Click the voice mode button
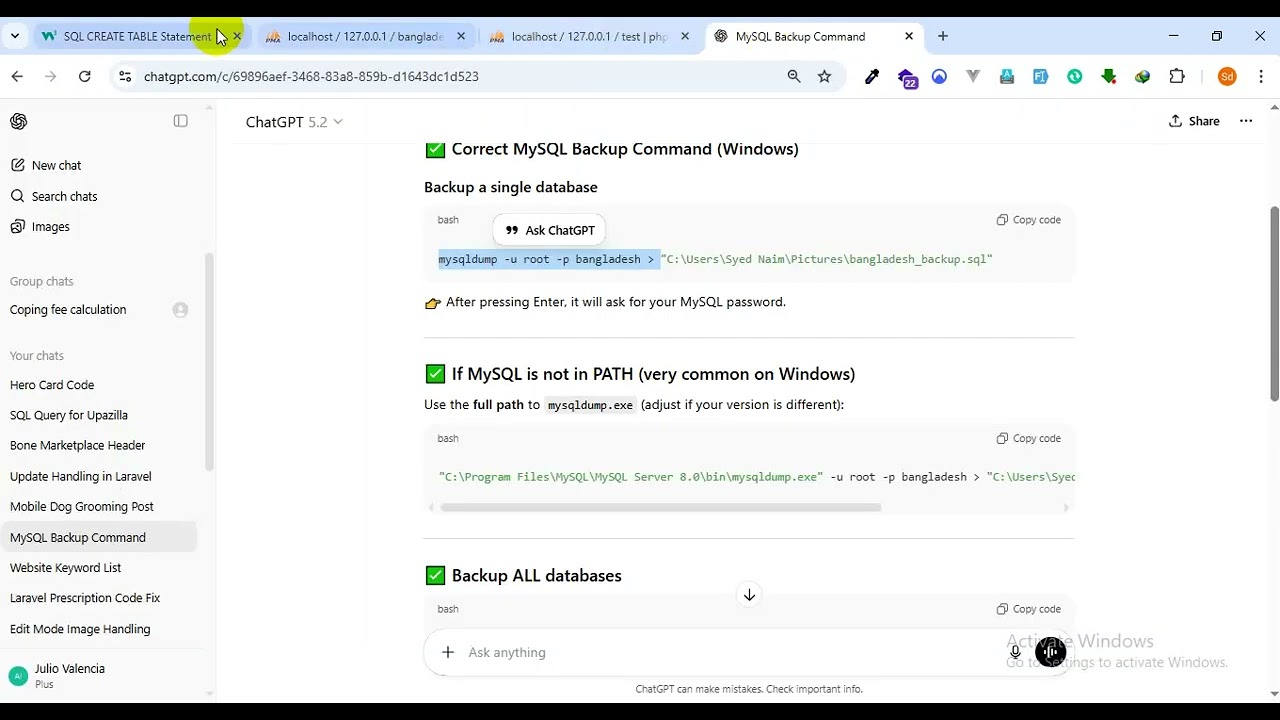The image size is (1280, 720). [1050, 652]
